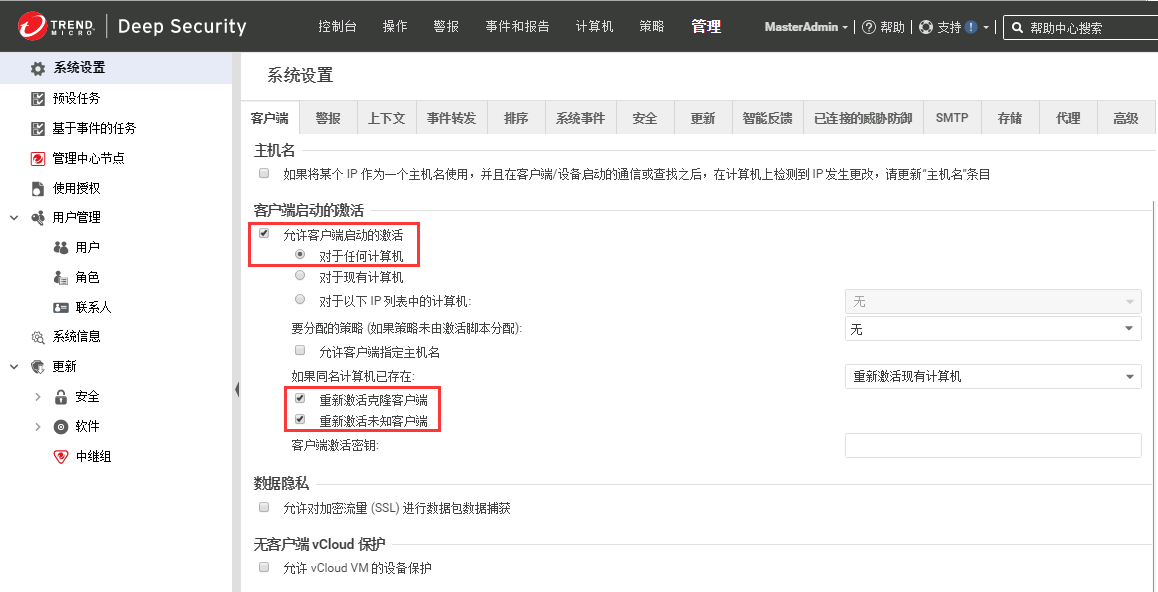Open the 重新激活现有计算机 dropdown
Viewport: 1158px width, 592px height.
992,377
